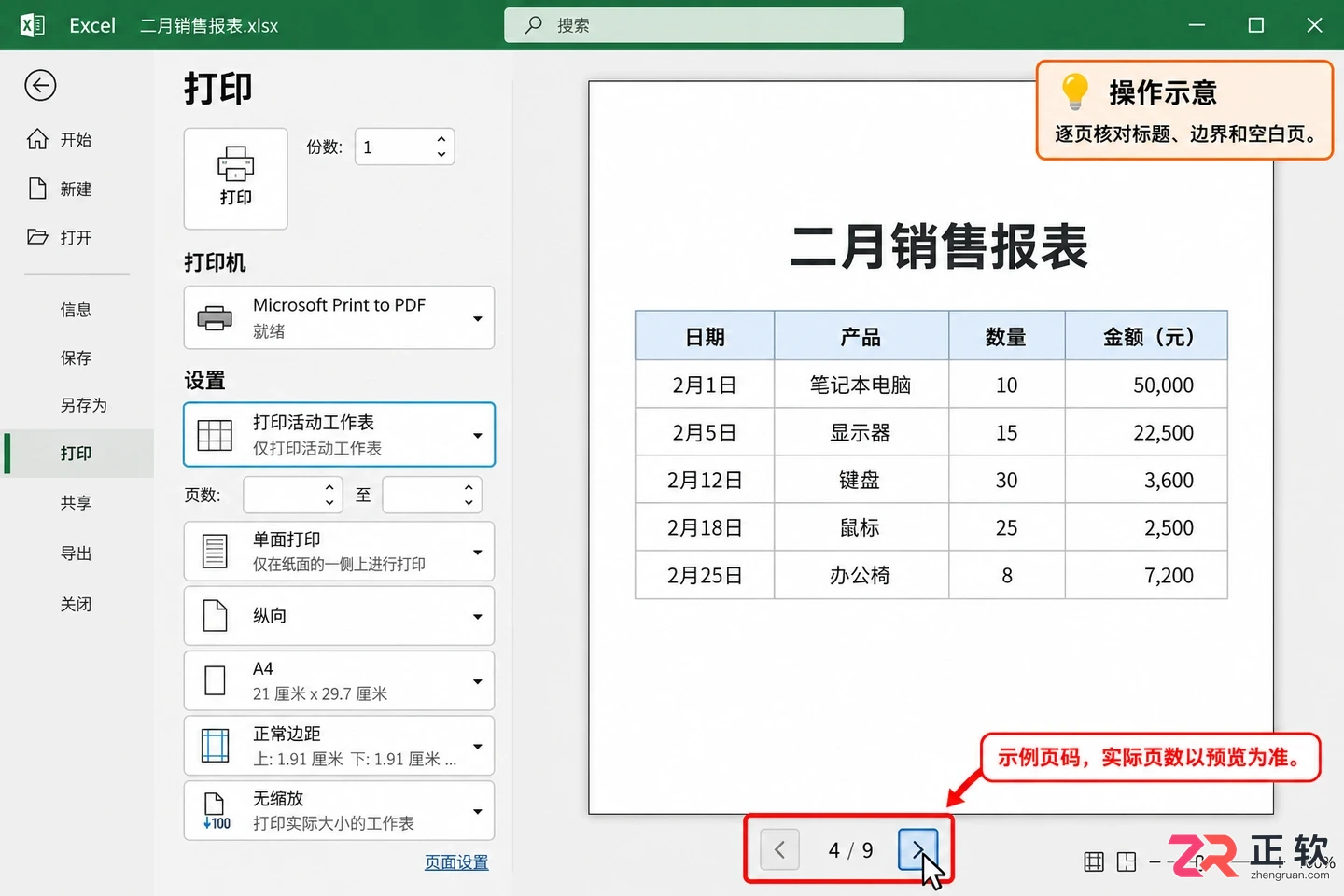Decrease the 份数 copies count
1344x896 pixels.
[x=441, y=154]
